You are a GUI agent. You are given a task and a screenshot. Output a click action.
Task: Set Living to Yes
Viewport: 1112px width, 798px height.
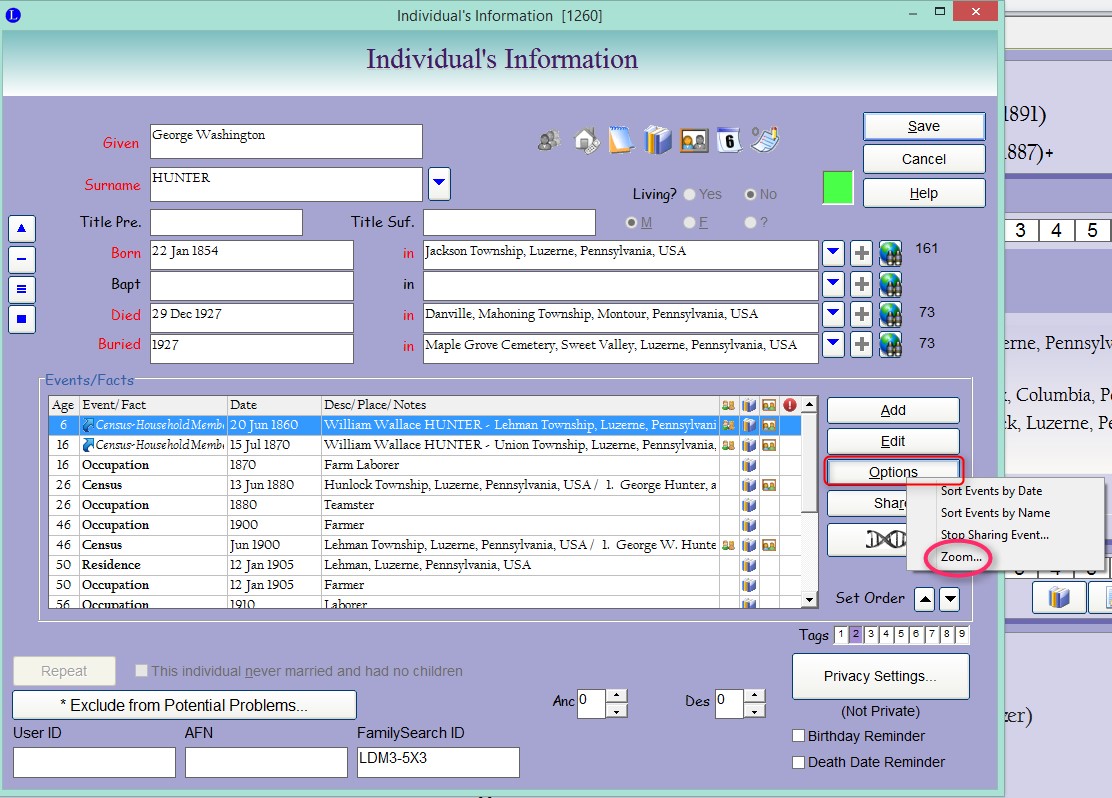click(x=689, y=194)
